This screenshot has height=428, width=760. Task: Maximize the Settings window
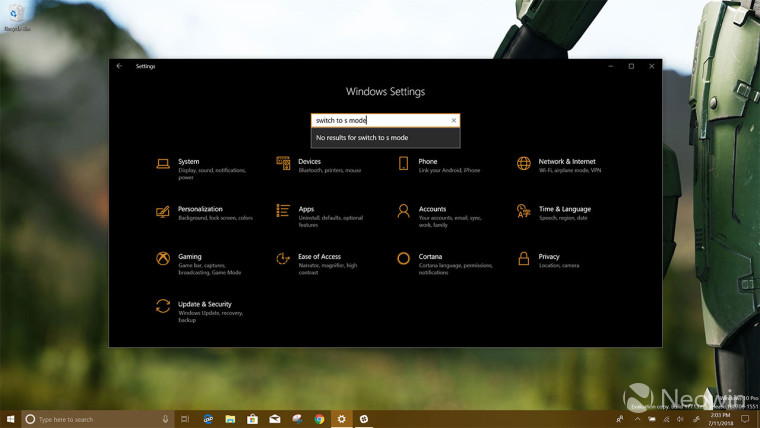(x=631, y=66)
